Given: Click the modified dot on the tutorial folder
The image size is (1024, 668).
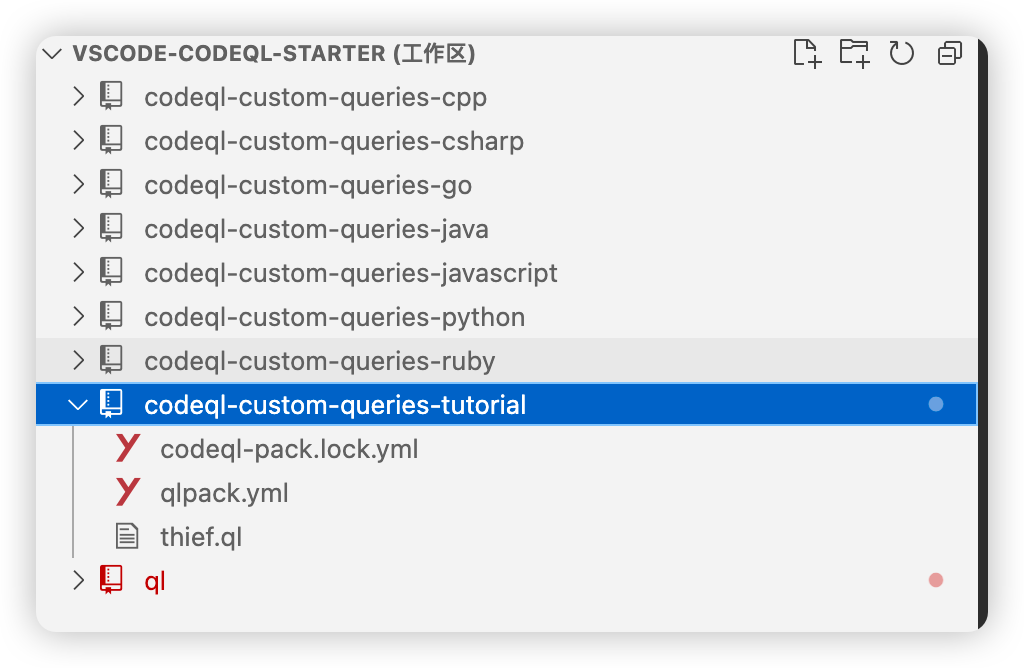Looking at the screenshot, I should coord(936,405).
